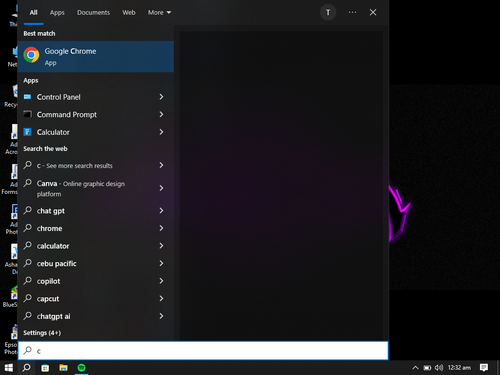Image resolution: width=500 pixels, height=375 pixels.
Task: Expand Control Panel result arrow
Action: [x=161, y=97]
